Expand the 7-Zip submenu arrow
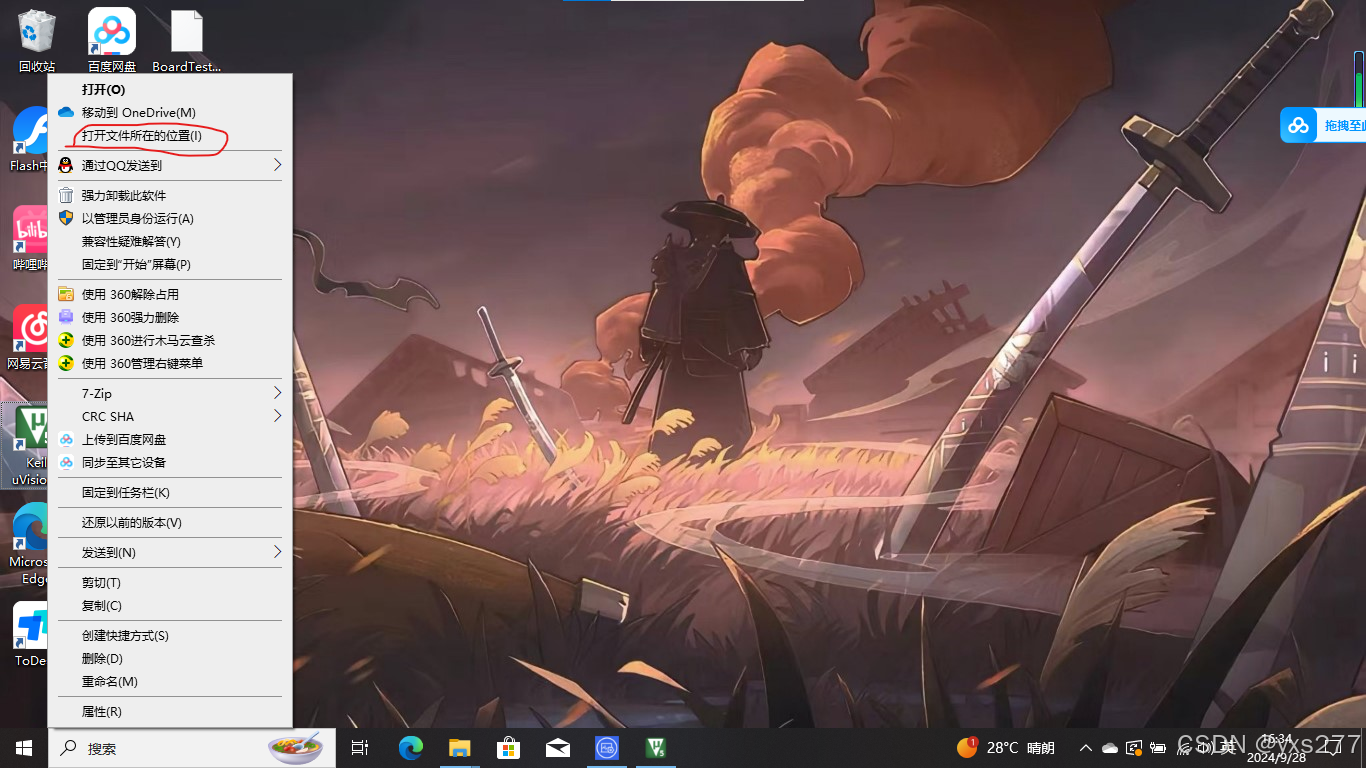The width and height of the screenshot is (1366, 768). tap(277, 393)
